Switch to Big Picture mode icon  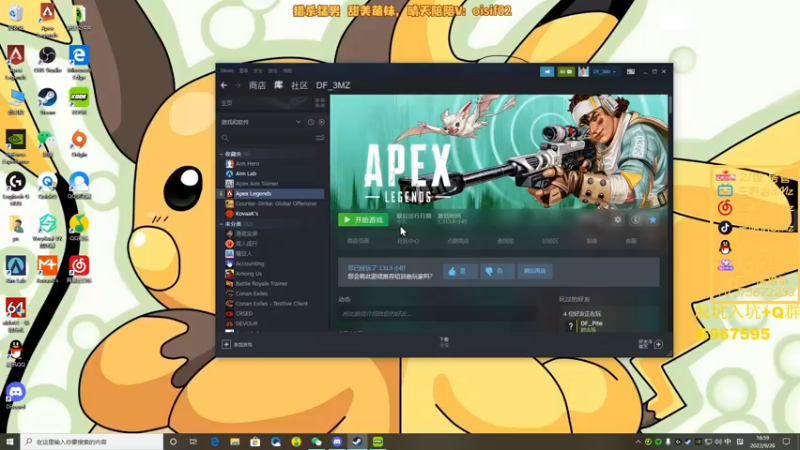pos(631,71)
